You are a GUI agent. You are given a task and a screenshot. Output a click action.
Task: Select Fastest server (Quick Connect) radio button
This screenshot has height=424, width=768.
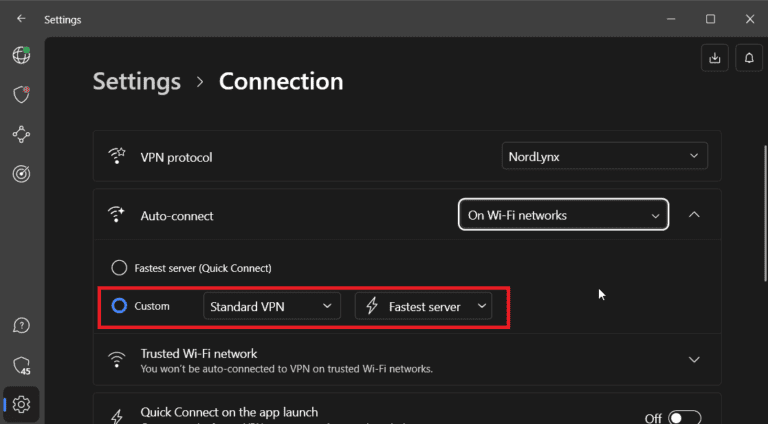(x=119, y=268)
